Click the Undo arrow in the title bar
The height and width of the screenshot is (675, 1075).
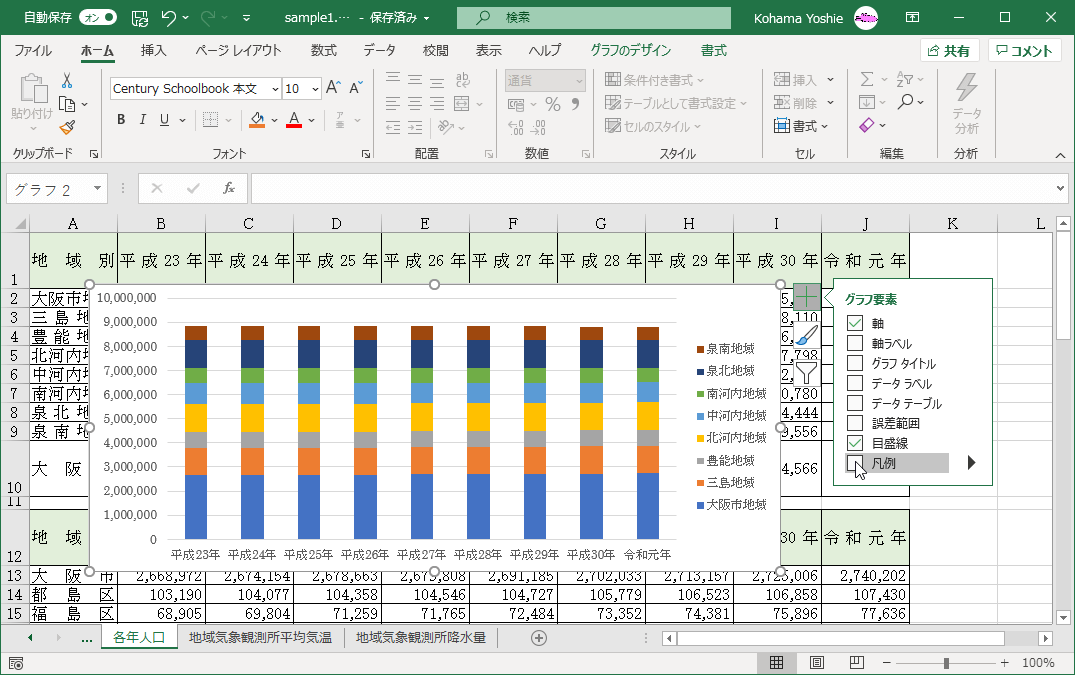168,18
